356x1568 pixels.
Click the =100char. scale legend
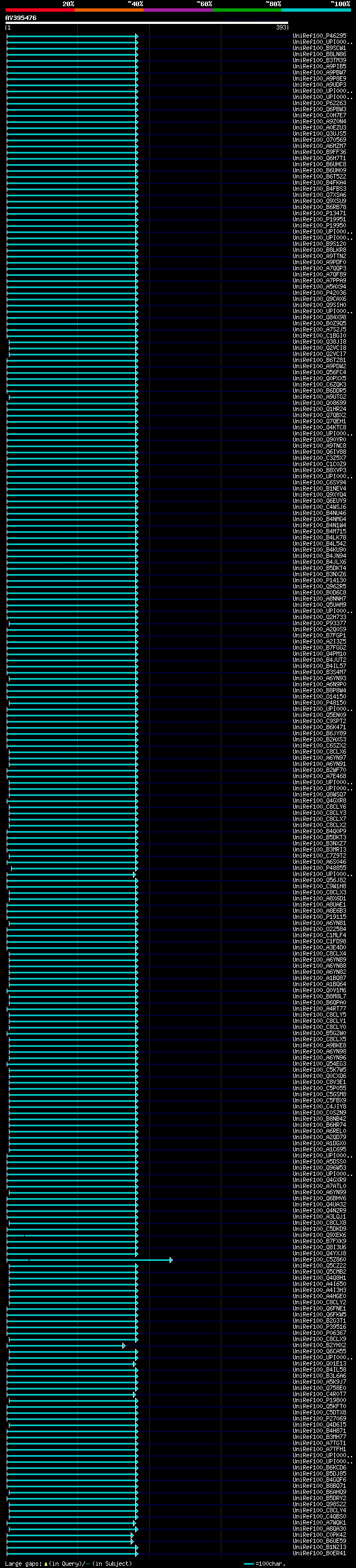tap(264, 1564)
